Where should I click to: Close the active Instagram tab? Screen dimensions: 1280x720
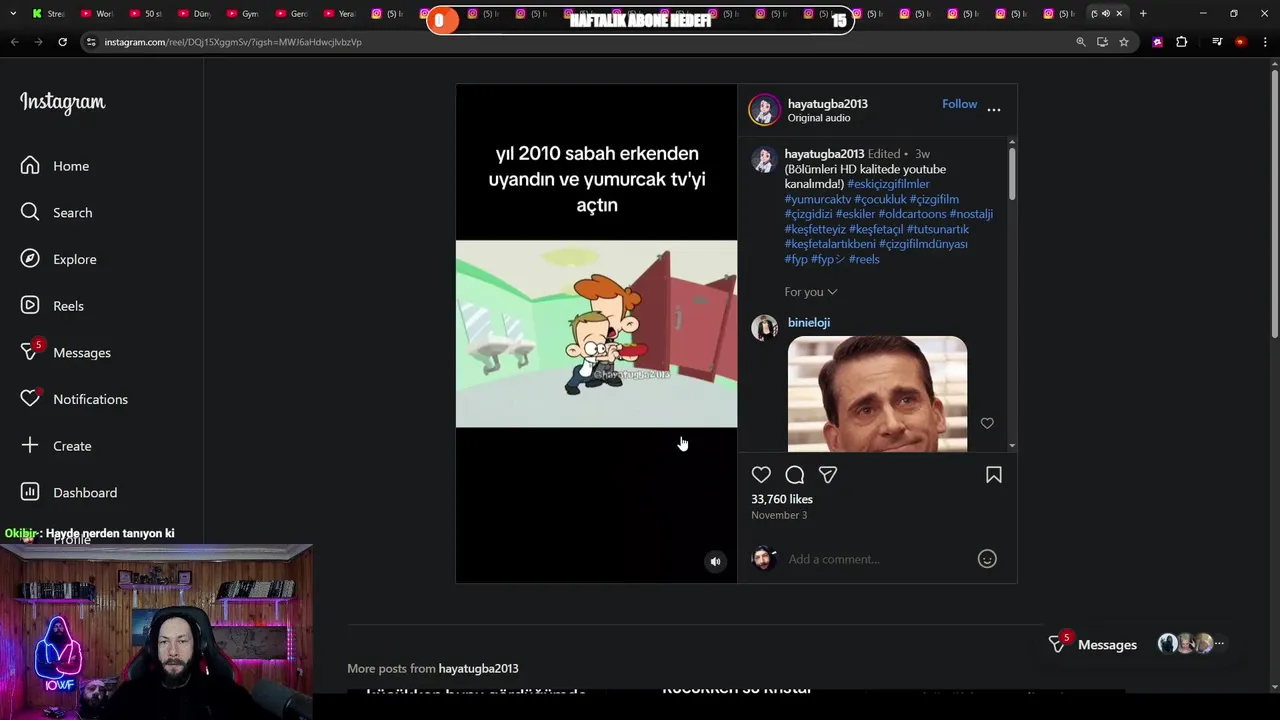point(1119,13)
